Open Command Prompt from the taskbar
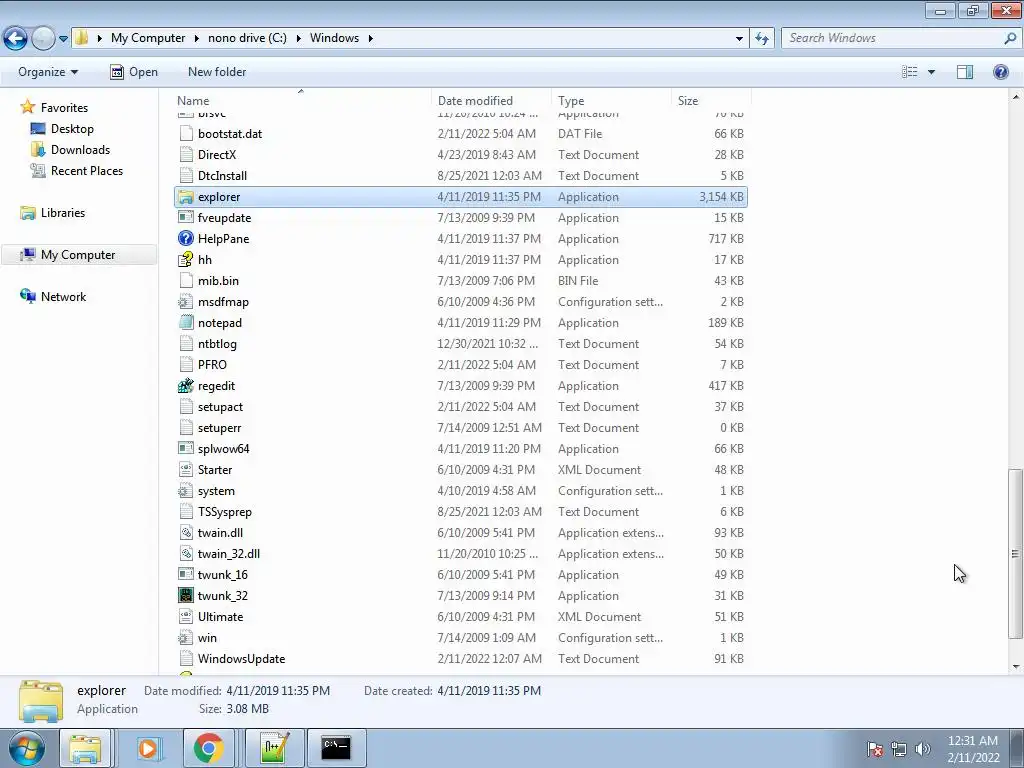Image resolution: width=1024 pixels, height=768 pixels. coord(336,748)
